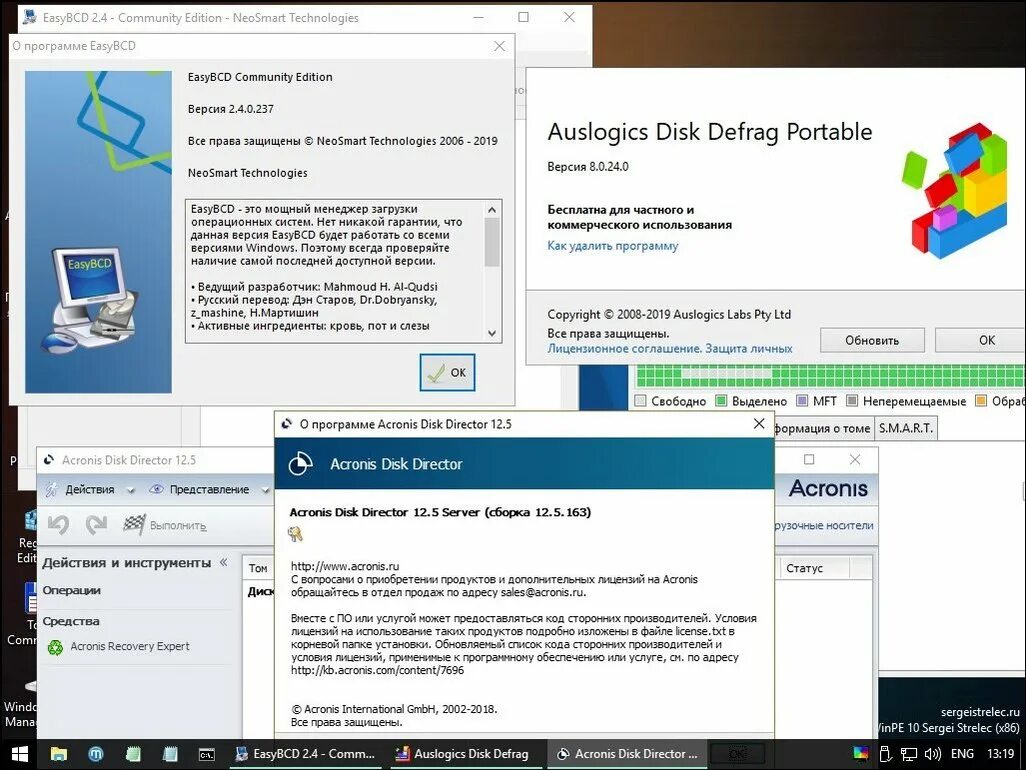The width and height of the screenshot is (1026, 770).
Task: Click the network tray icon
Action: coord(909,754)
